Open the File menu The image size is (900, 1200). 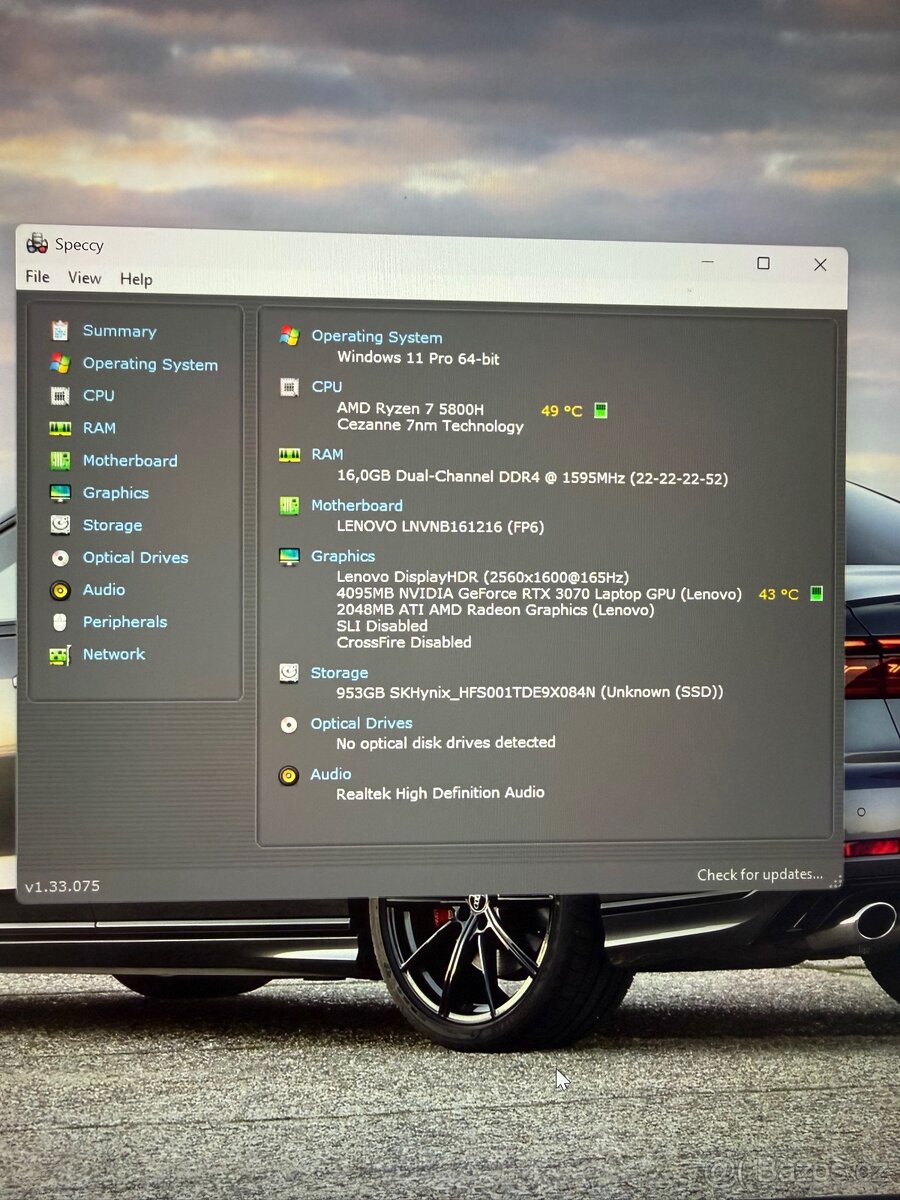pos(36,278)
